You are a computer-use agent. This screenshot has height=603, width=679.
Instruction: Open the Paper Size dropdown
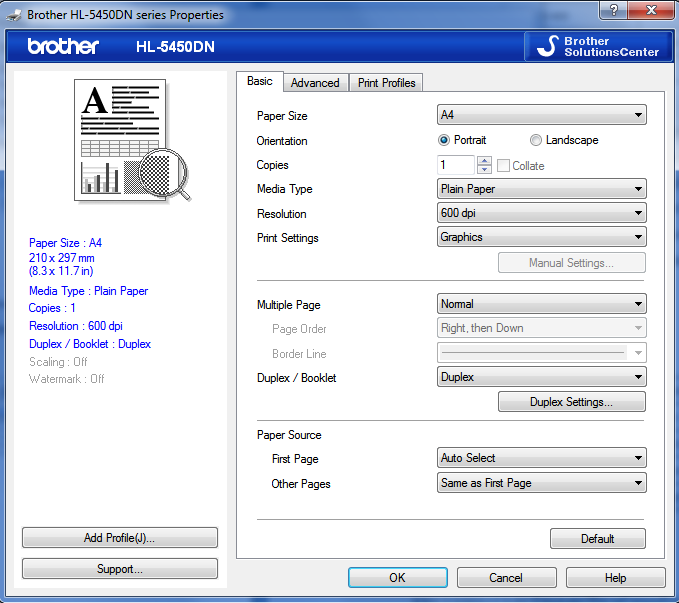[542, 115]
